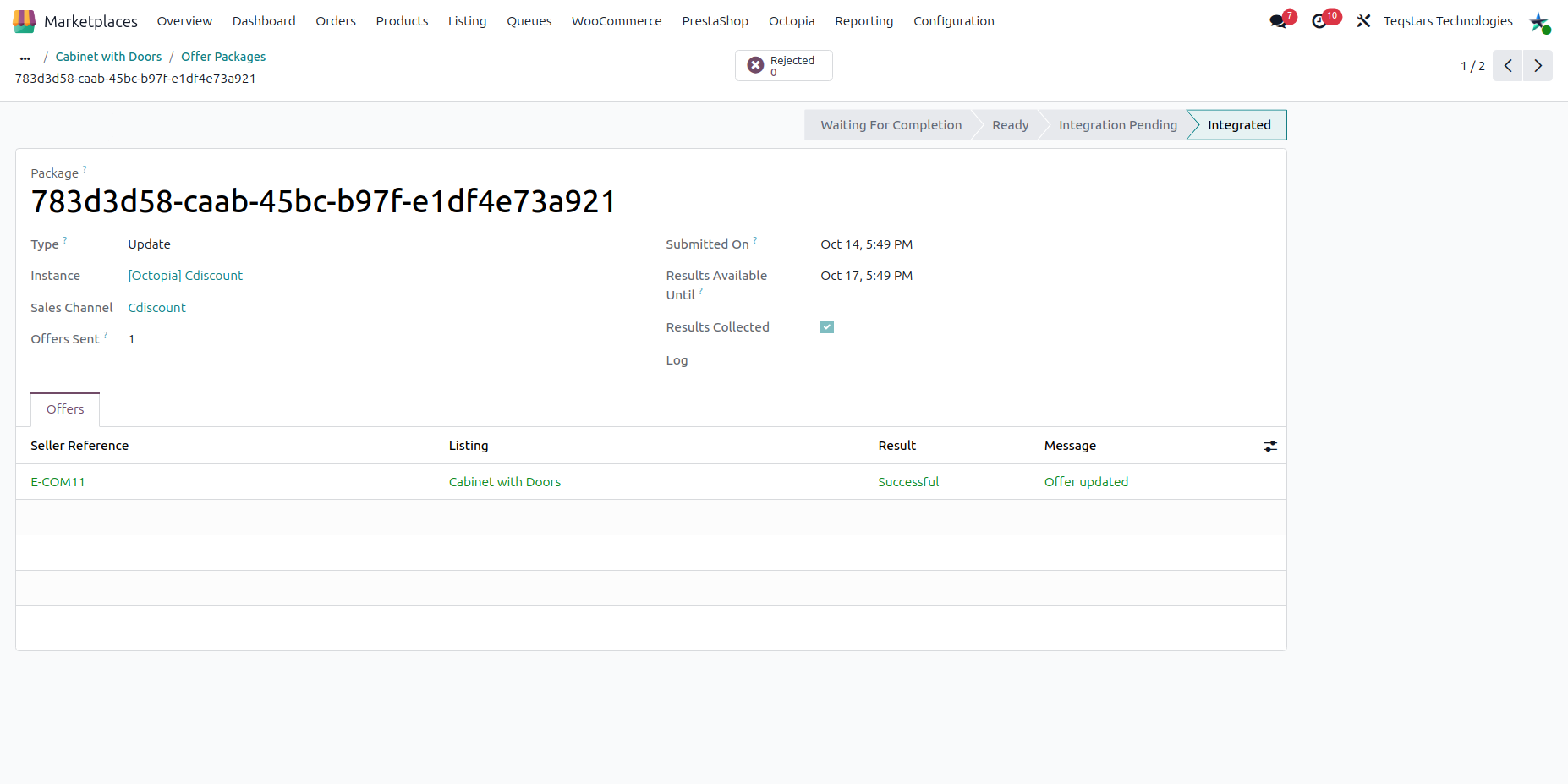1568x784 pixels.
Task: Open the Orders menu
Action: [336, 21]
